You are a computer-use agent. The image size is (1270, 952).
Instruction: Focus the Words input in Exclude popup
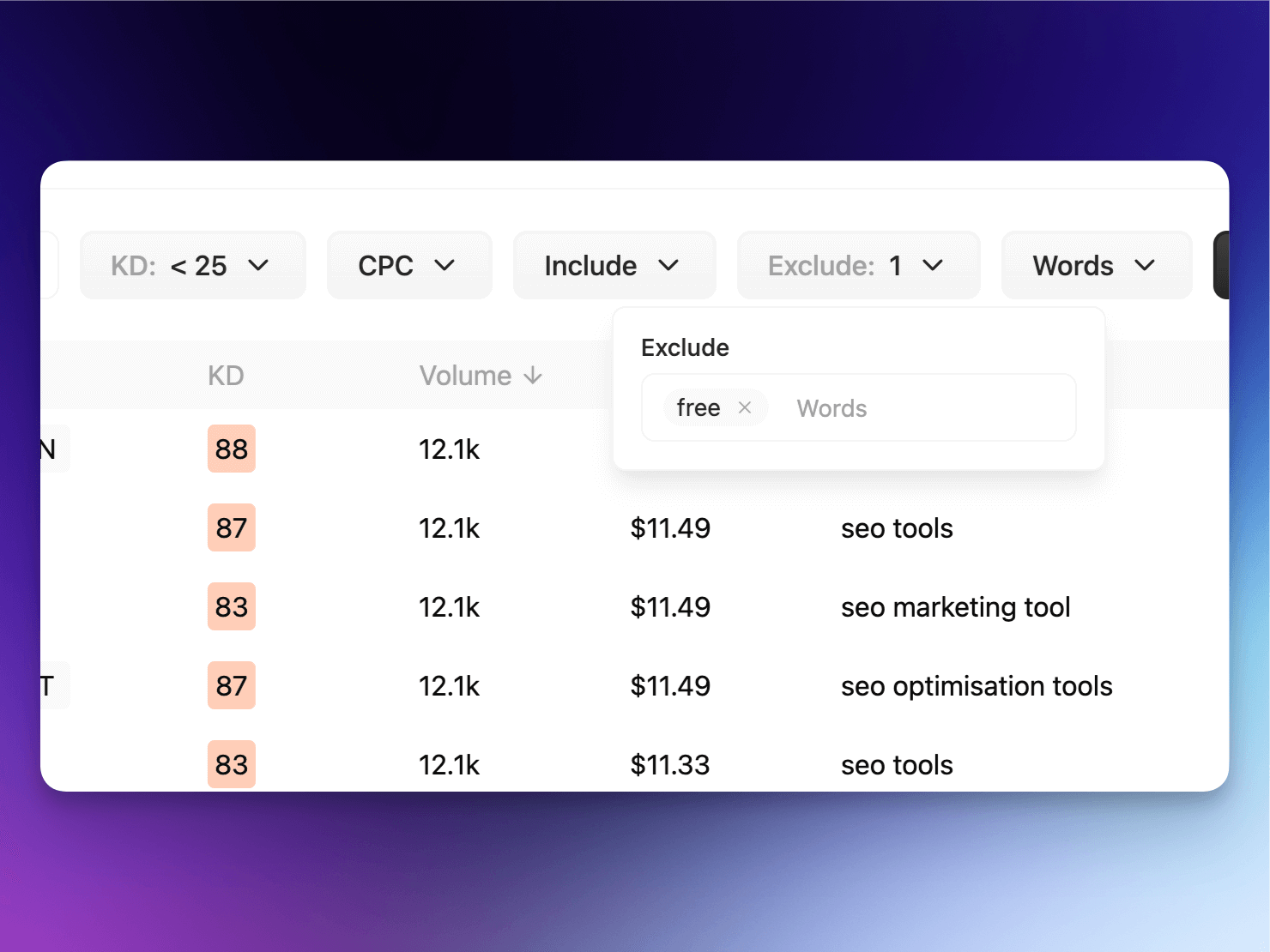[x=918, y=408]
